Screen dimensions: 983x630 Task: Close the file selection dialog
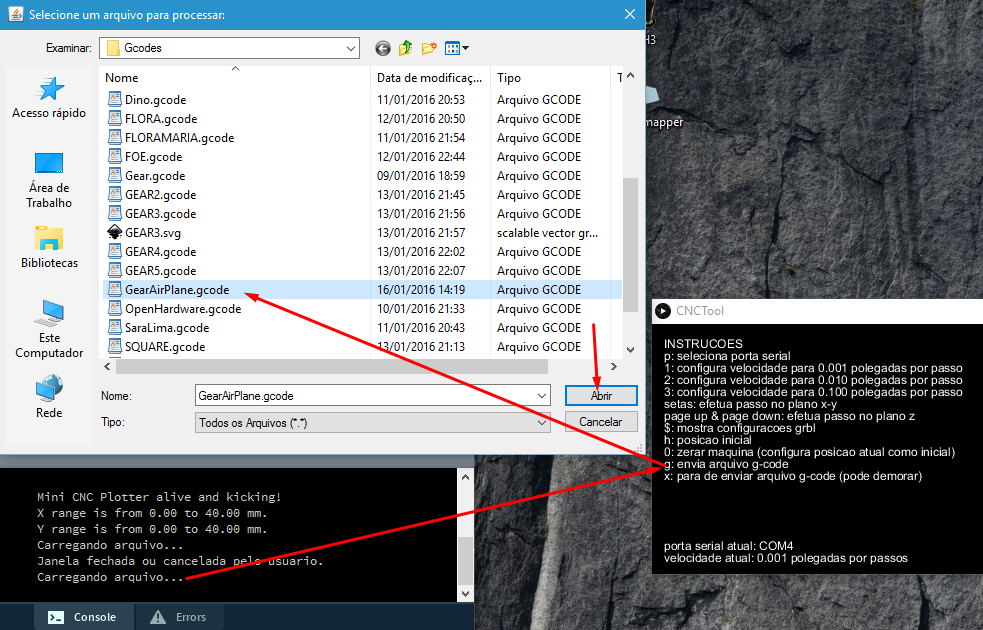pyautogui.click(x=630, y=14)
